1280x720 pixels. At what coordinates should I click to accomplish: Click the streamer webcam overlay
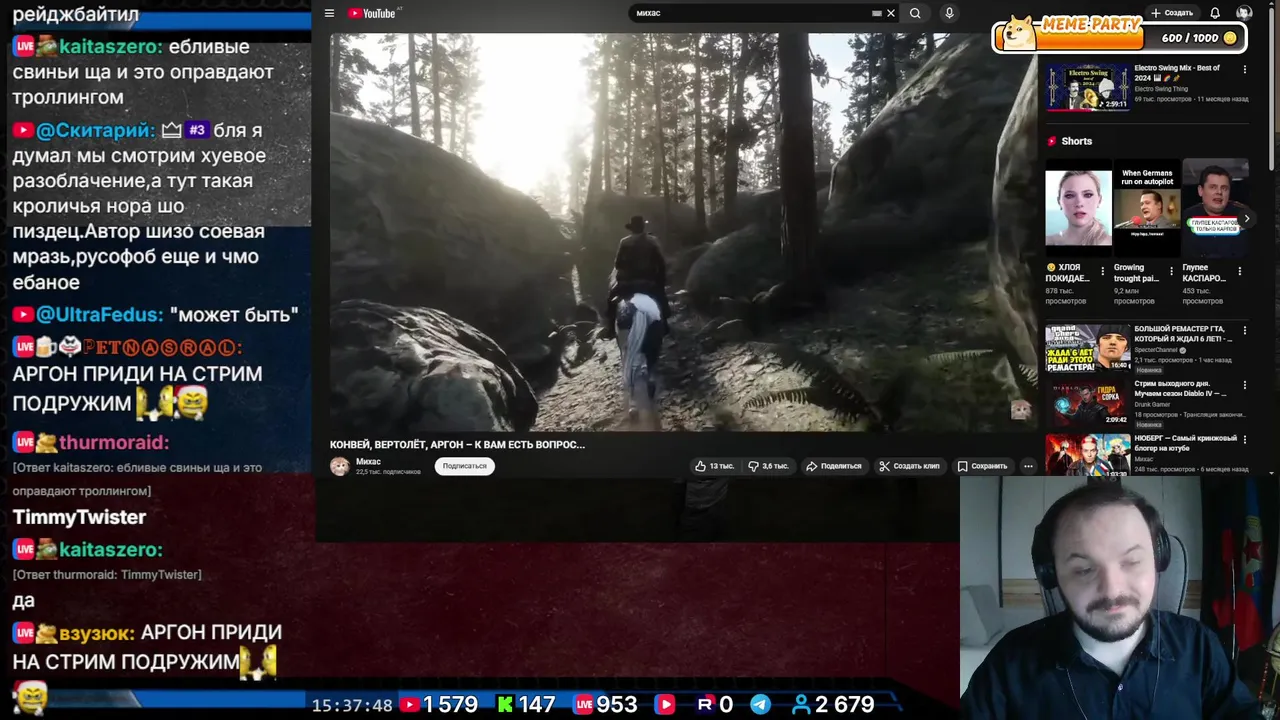(x=1120, y=598)
